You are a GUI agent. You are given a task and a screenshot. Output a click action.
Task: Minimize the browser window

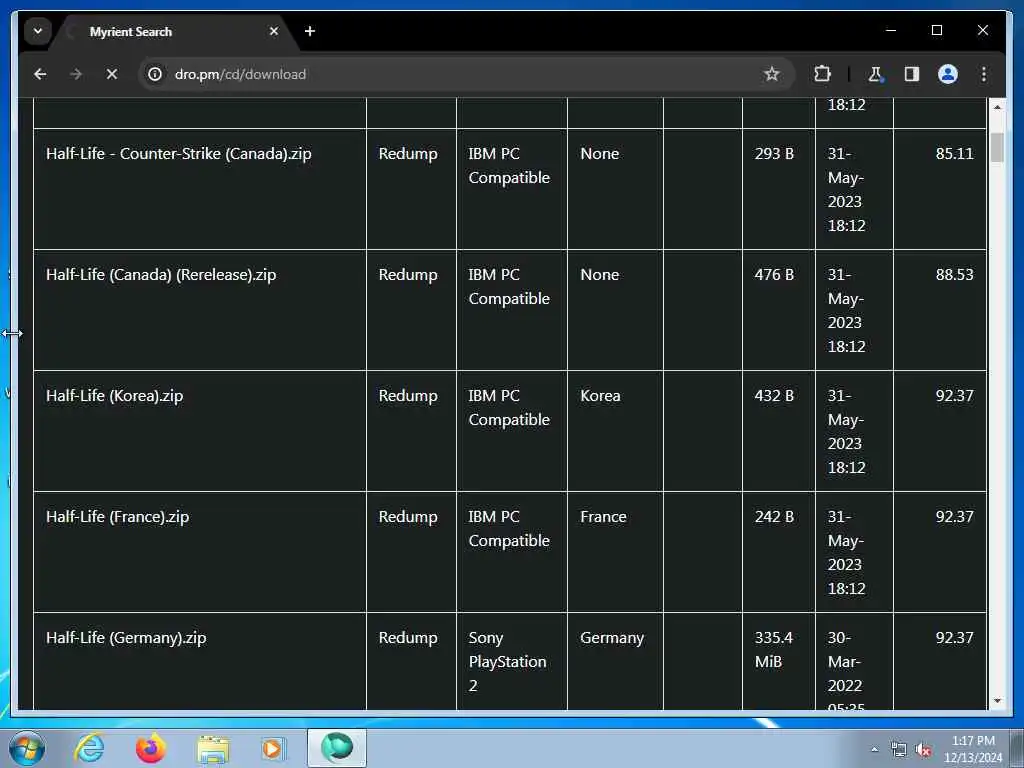coord(891,31)
